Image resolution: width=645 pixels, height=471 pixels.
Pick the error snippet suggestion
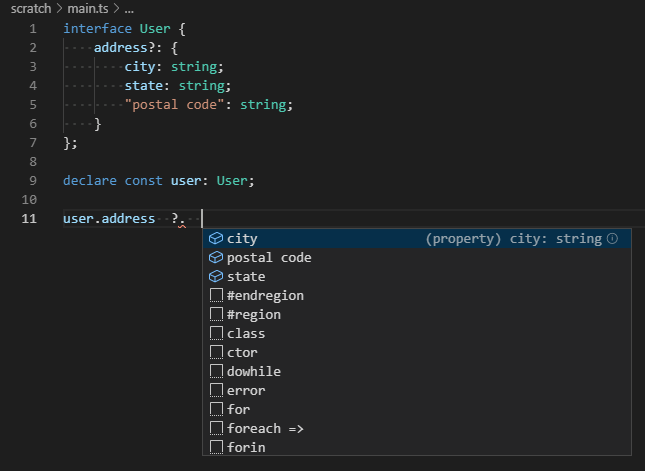point(417,390)
